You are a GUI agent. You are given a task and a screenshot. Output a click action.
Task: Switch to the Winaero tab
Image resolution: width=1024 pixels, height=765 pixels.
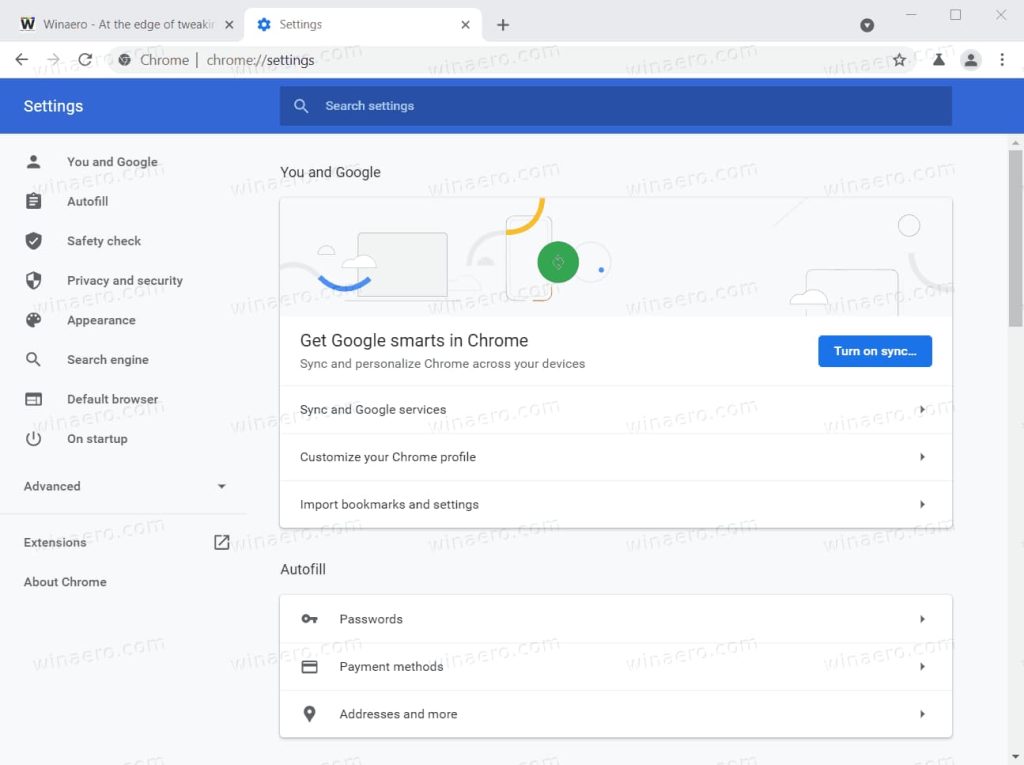point(124,25)
